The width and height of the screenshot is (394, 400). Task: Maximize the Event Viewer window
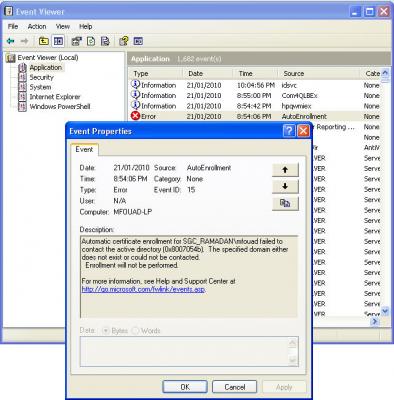[x=370, y=12]
